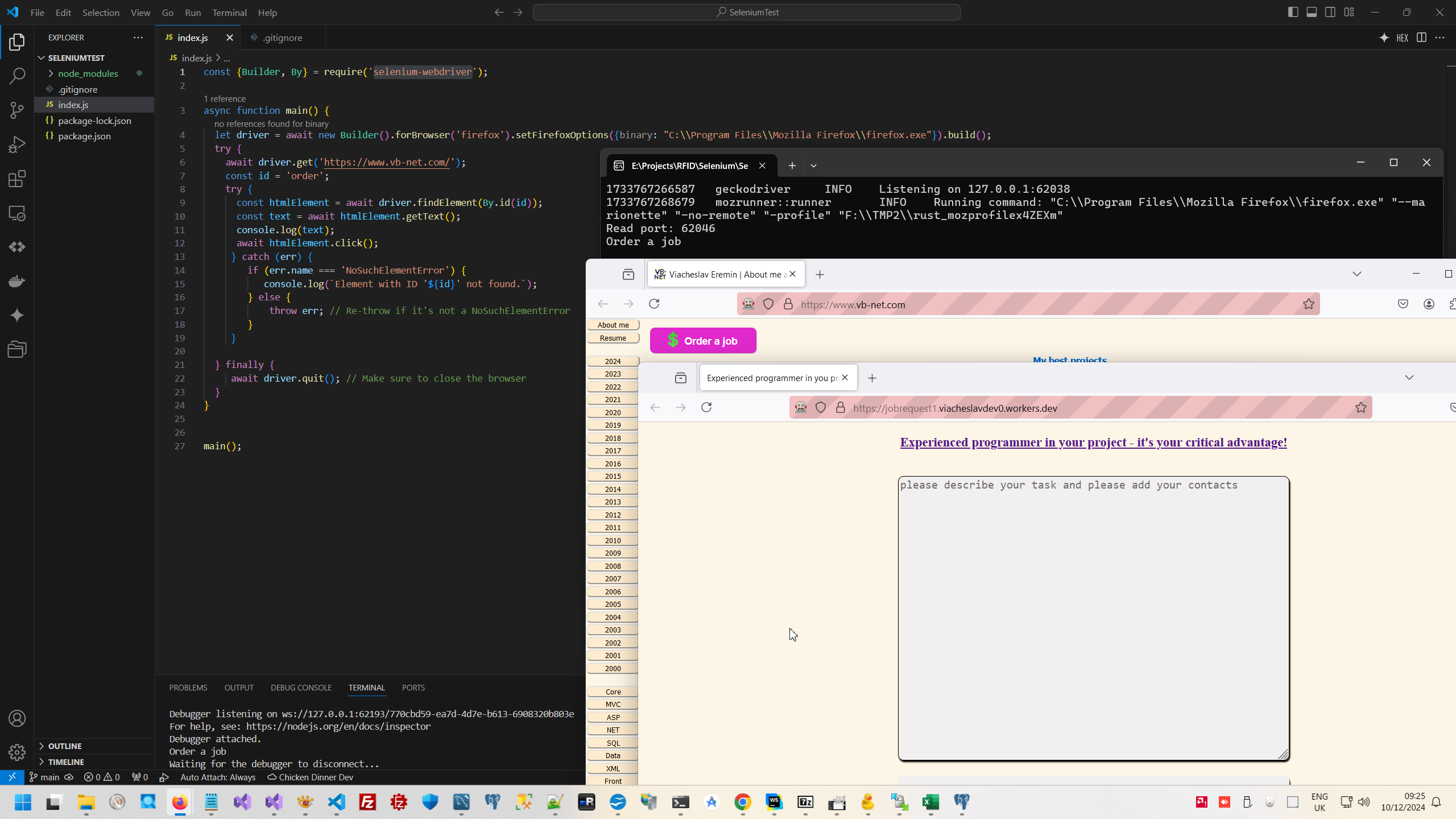1456x819 pixels.
Task: Click Manage gear icon in activity bar
Action: tap(17, 752)
